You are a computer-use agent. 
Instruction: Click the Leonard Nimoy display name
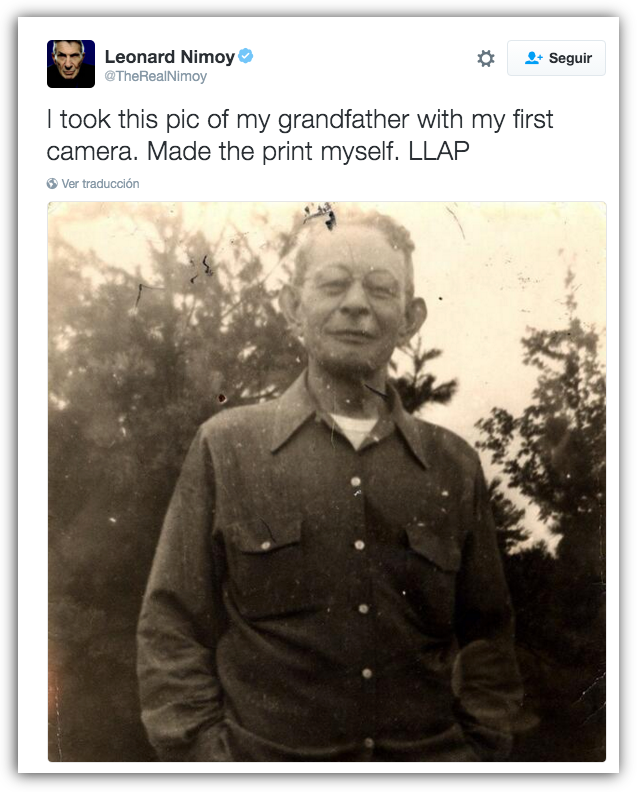pyautogui.click(x=170, y=57)
